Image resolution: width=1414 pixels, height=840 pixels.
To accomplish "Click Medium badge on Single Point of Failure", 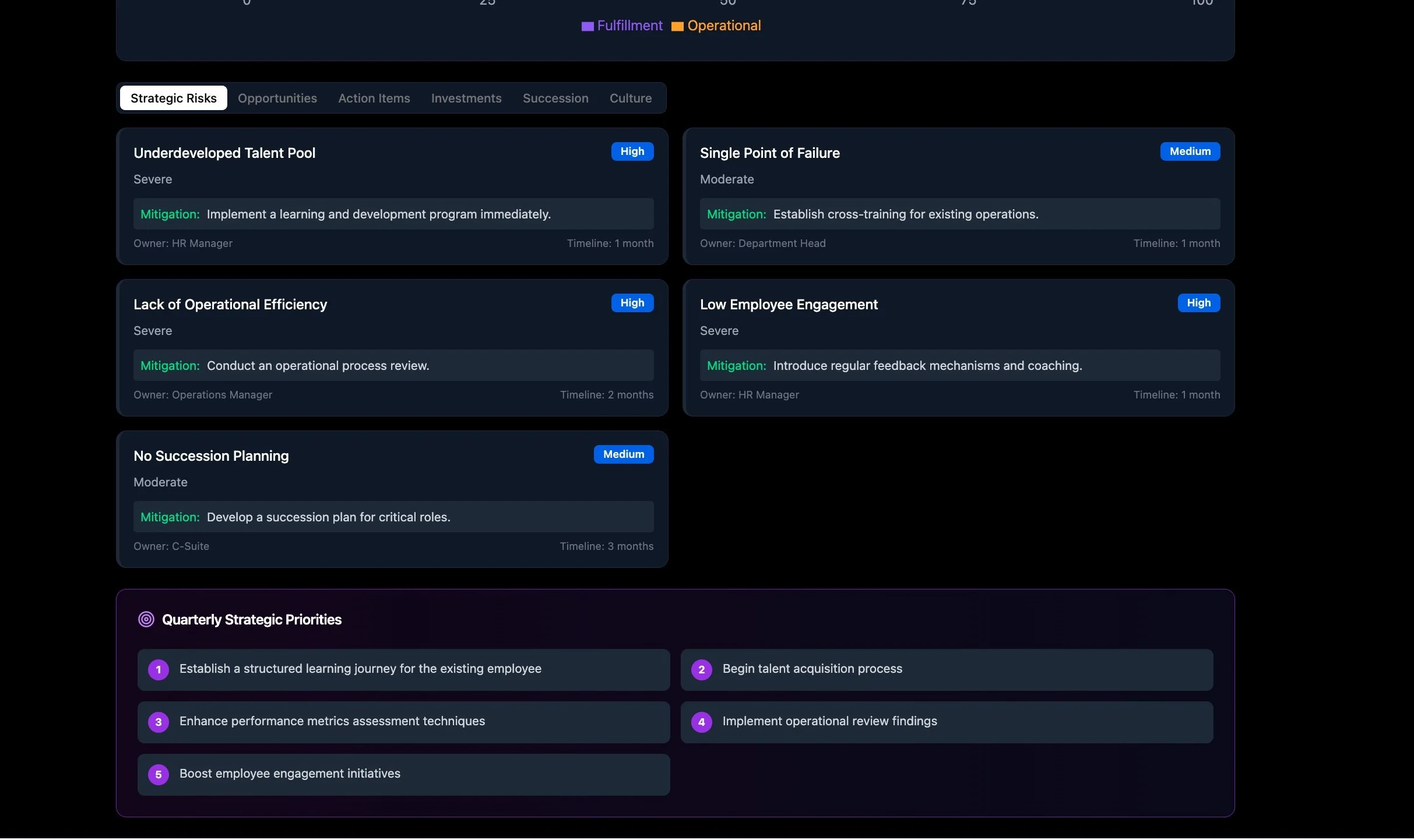I will point(1190,151).
